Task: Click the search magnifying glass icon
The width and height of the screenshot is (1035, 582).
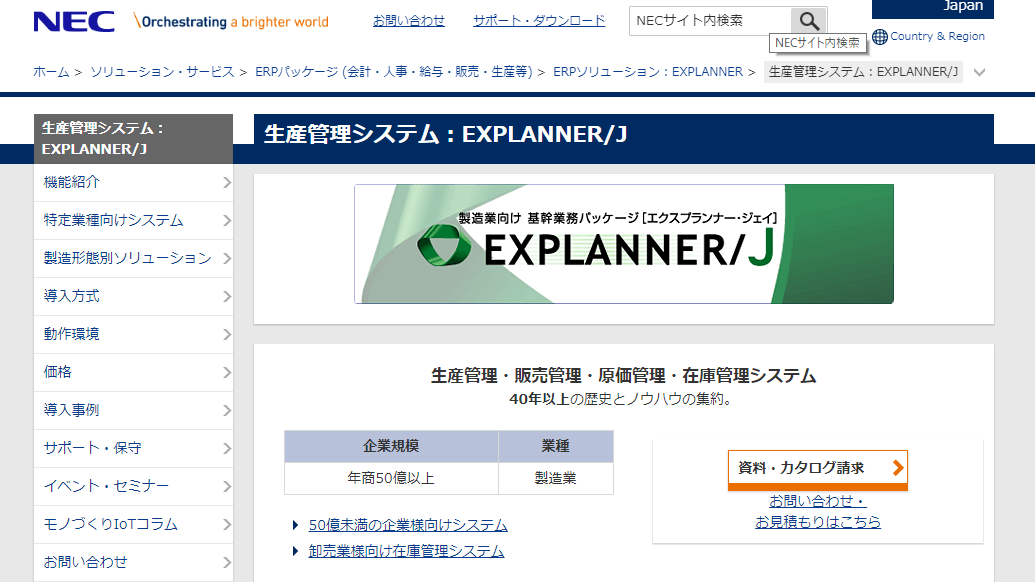Action: 809,20
